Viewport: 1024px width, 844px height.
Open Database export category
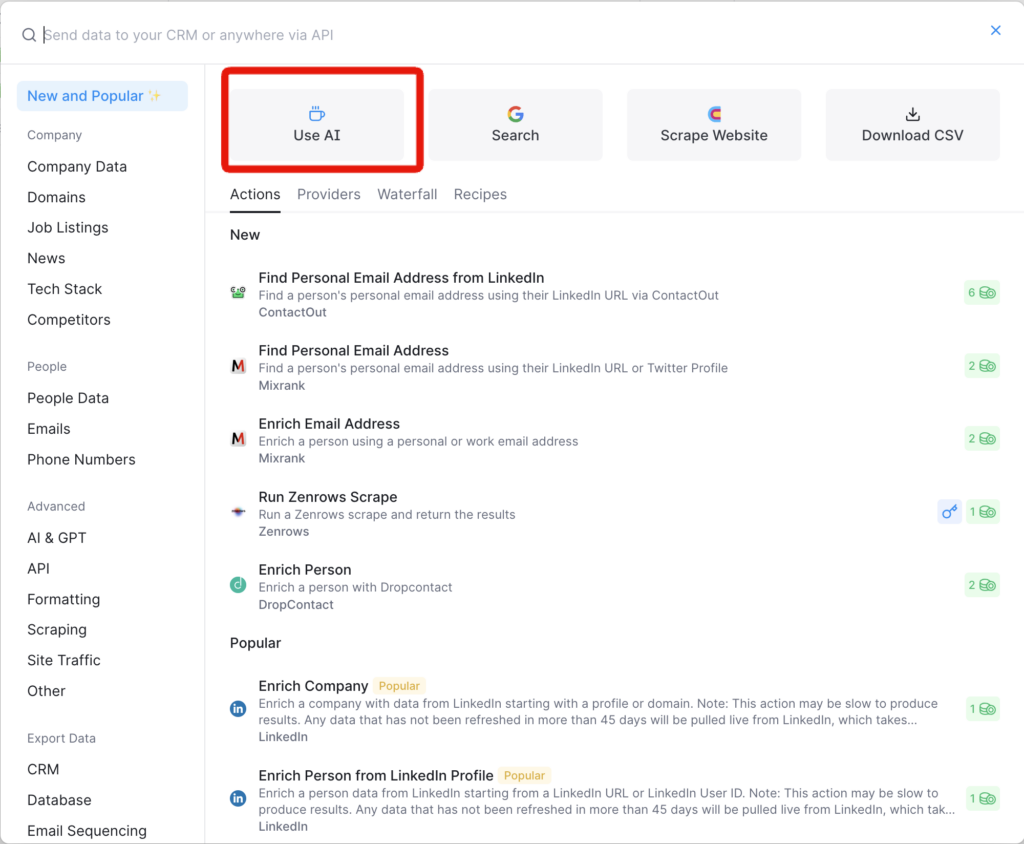[x=59, y=800]
